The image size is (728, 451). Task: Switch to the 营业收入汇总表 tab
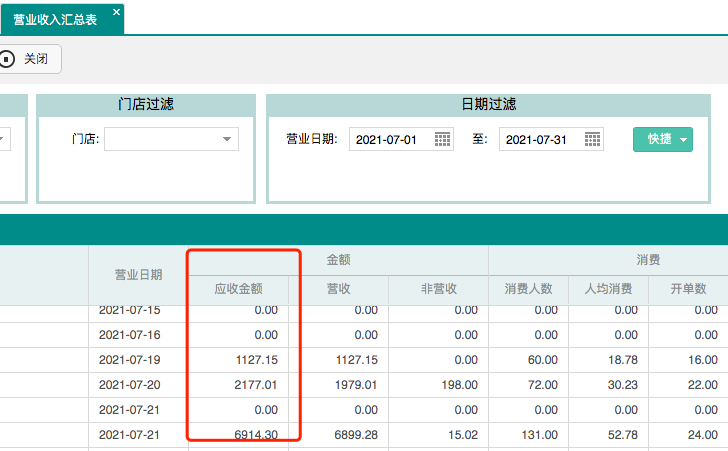point(55,19)
